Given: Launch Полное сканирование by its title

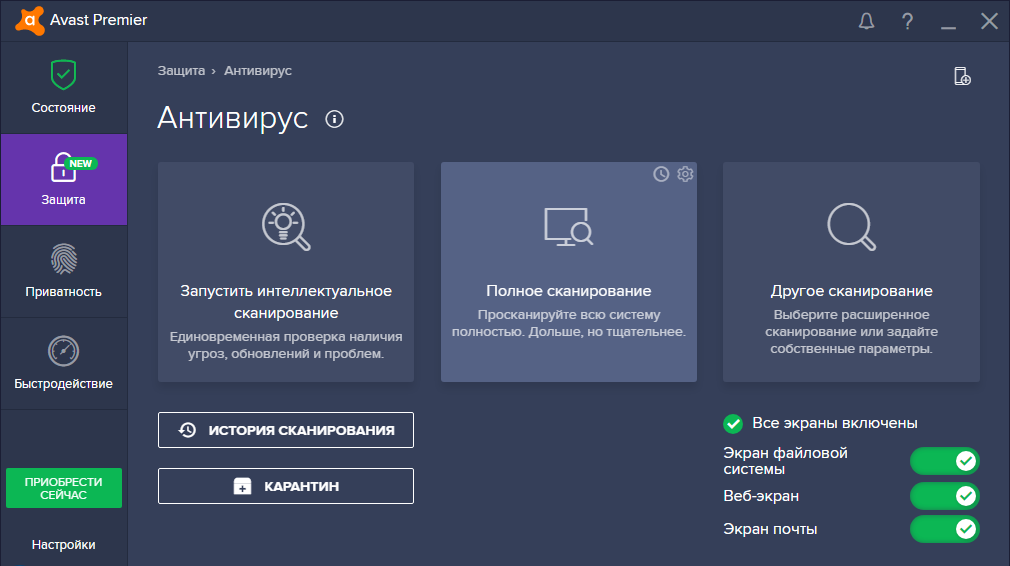Looking at the screenshot, I should (x=569, y=291).
